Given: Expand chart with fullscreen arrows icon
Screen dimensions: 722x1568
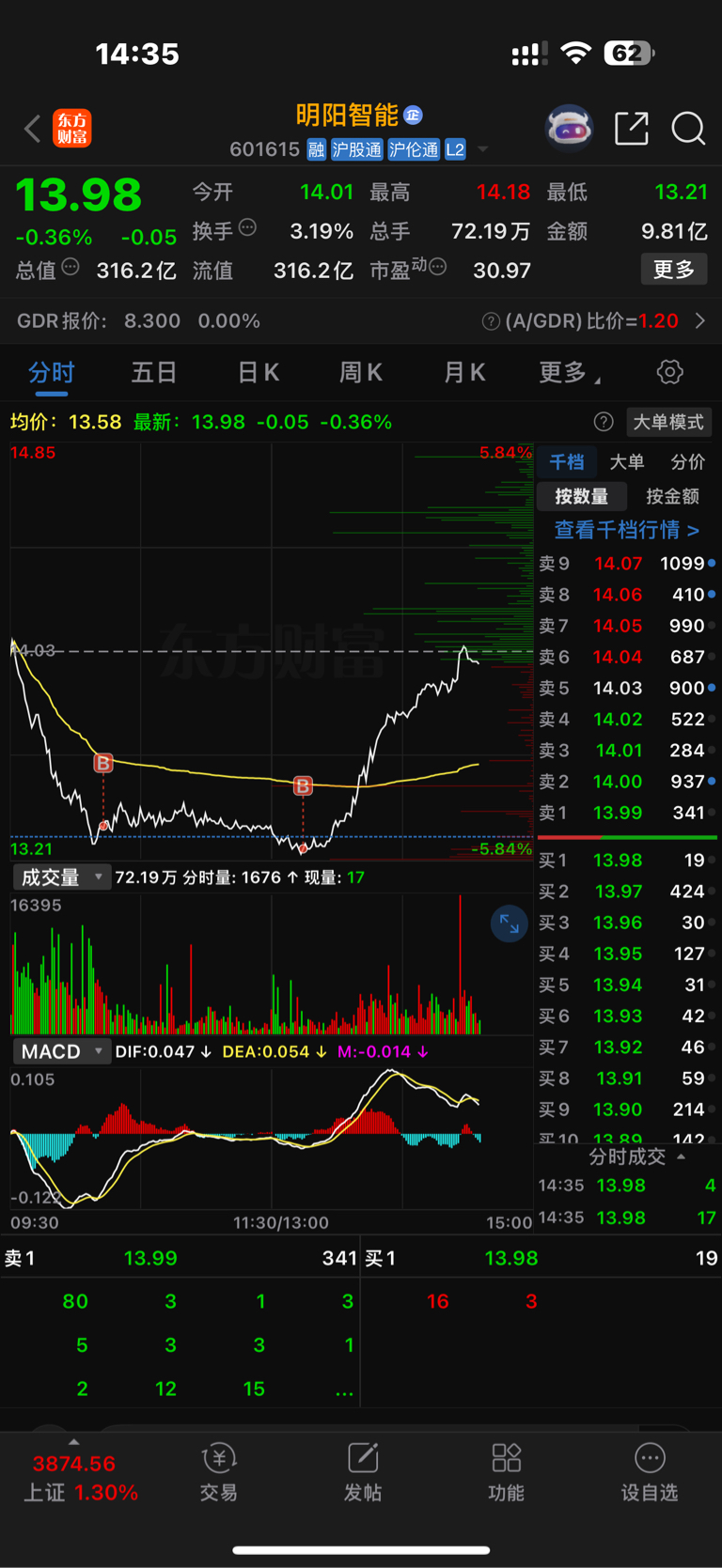Looking at the screenshot, I should pyautogui.click(x=510, y=924).
